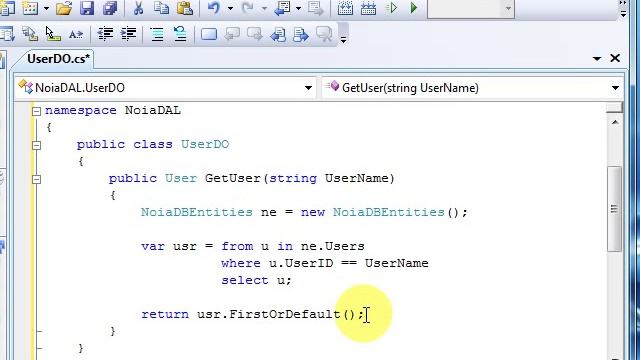Collapse the GetUser method region
Image resolution: width=640 pixels, height=360 pixels.
[x=36, y=179]
